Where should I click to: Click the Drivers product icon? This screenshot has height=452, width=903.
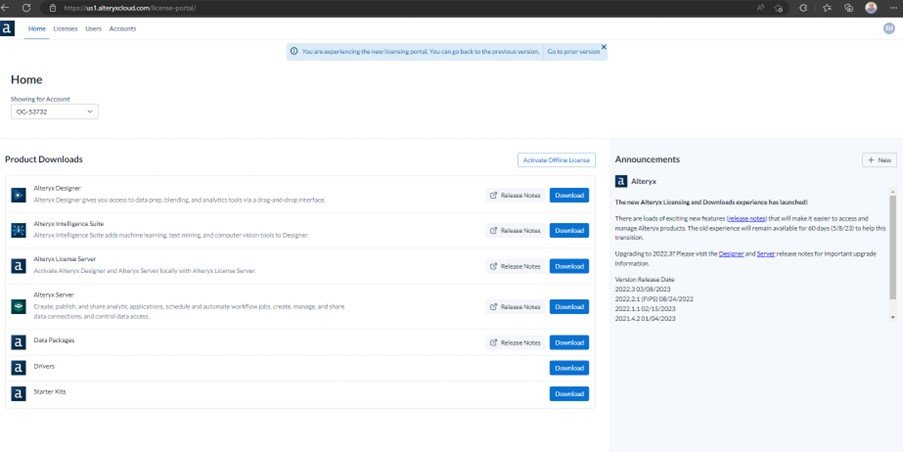pos(18,368)
